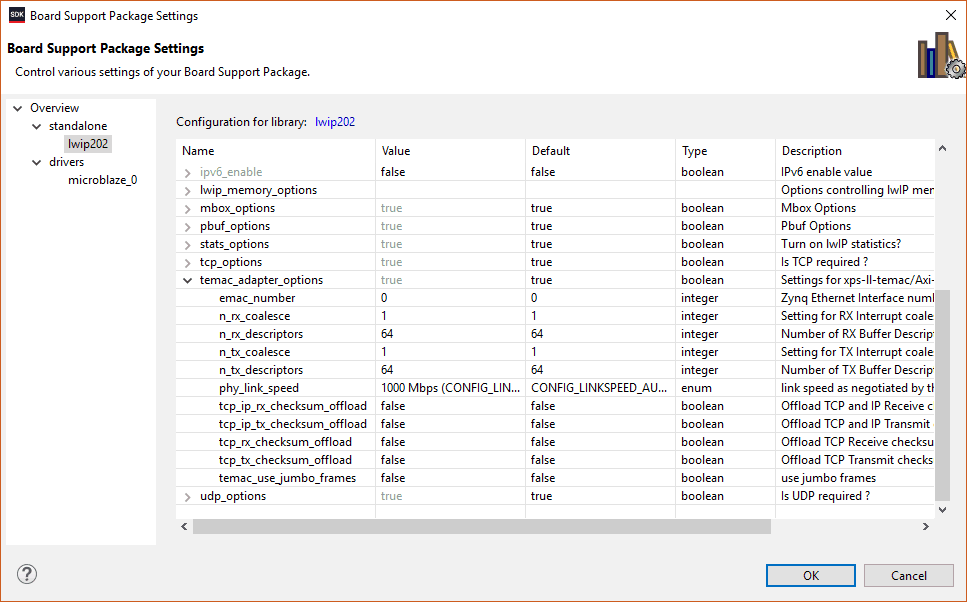
Task: Click the bookshelf settings image in header
Action: tap(940, 55)
